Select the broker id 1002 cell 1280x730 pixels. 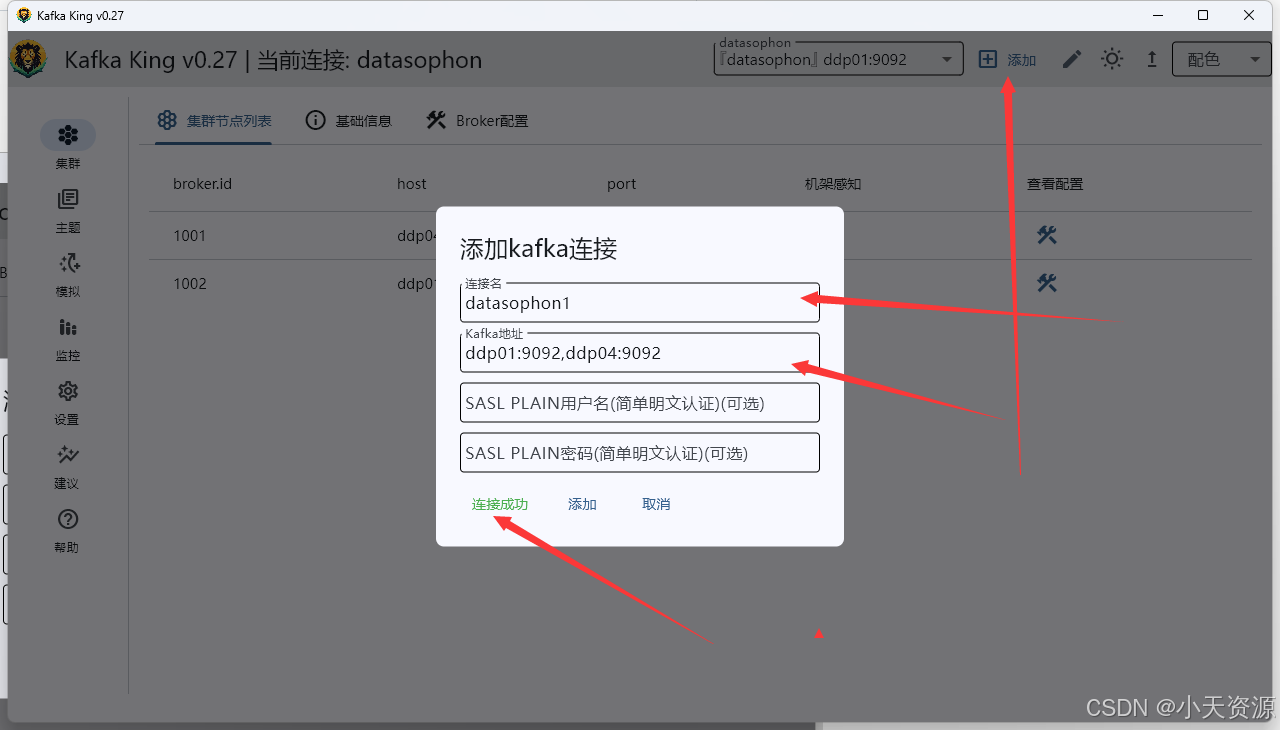pyautogui.click(x=190, y=284)
